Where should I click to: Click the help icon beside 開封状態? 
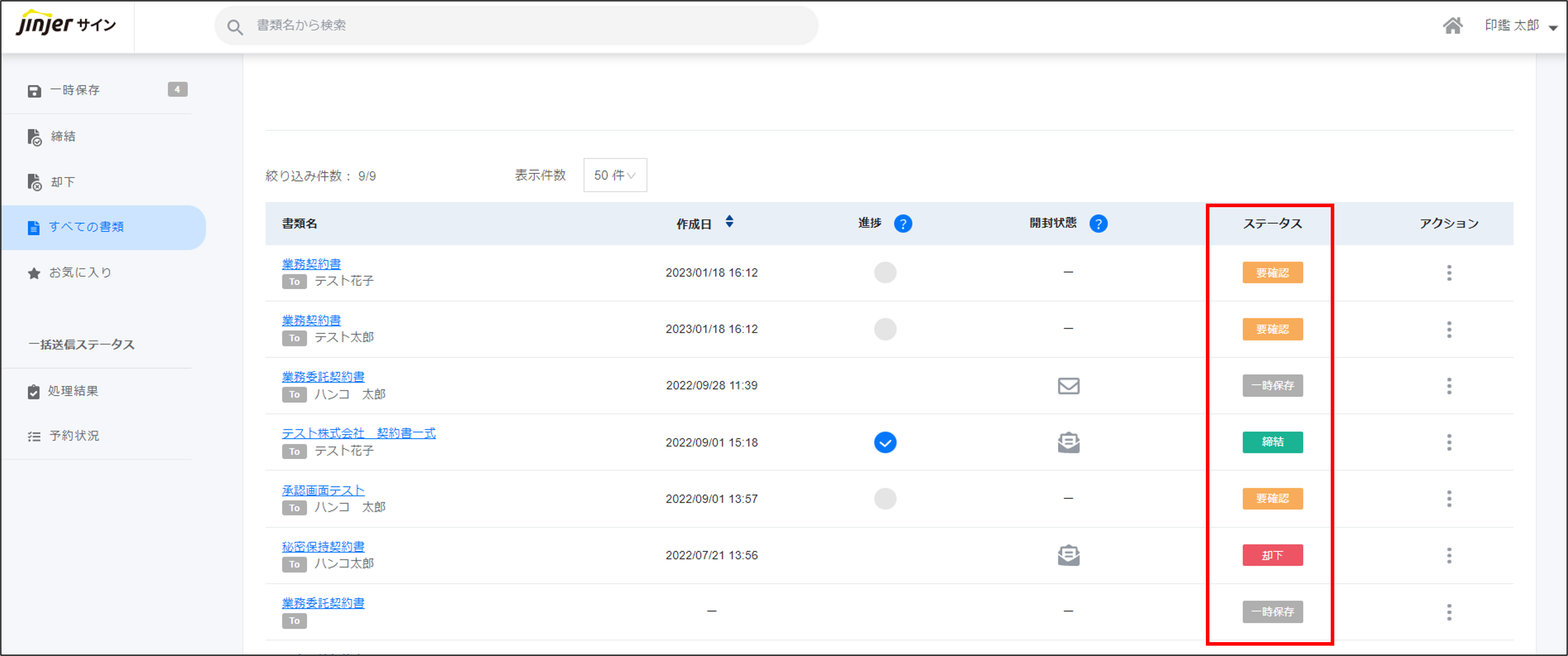pyautogui.click(x=1098, y=224)
